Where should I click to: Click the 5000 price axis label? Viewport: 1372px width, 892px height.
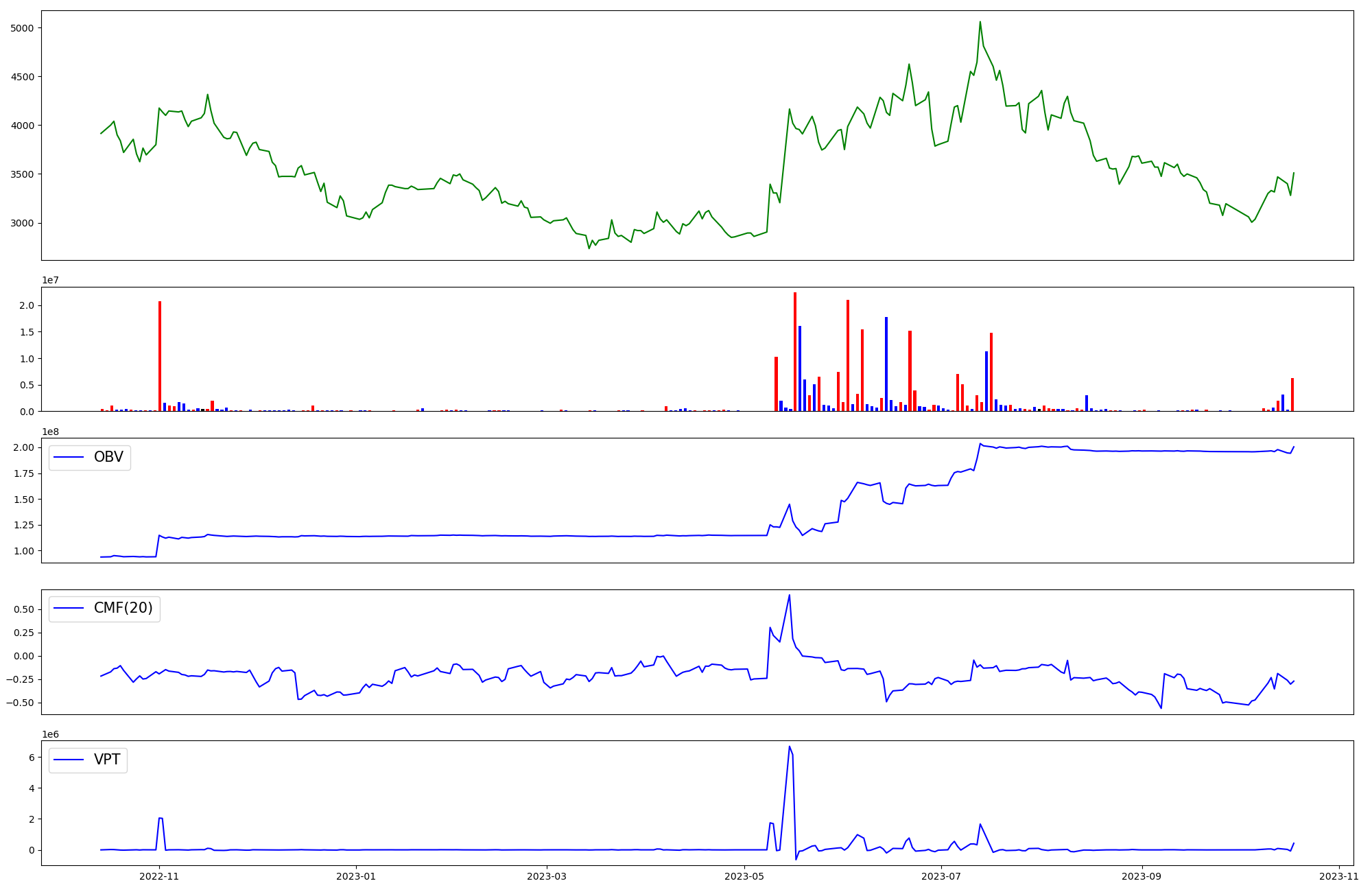coord(23,28)
